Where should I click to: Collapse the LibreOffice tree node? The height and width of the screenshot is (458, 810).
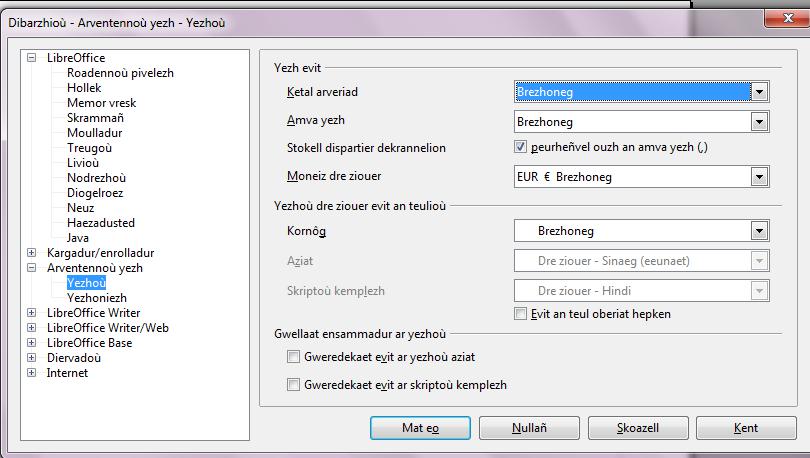click(32, 58)
